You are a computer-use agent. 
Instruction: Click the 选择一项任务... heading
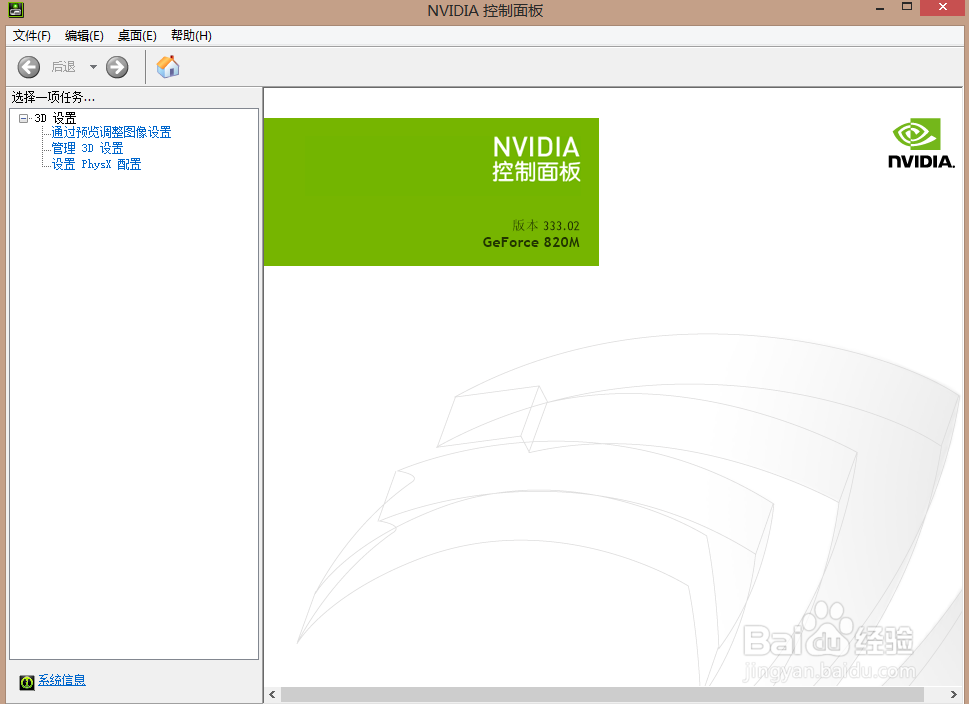[x=53, y=97]
